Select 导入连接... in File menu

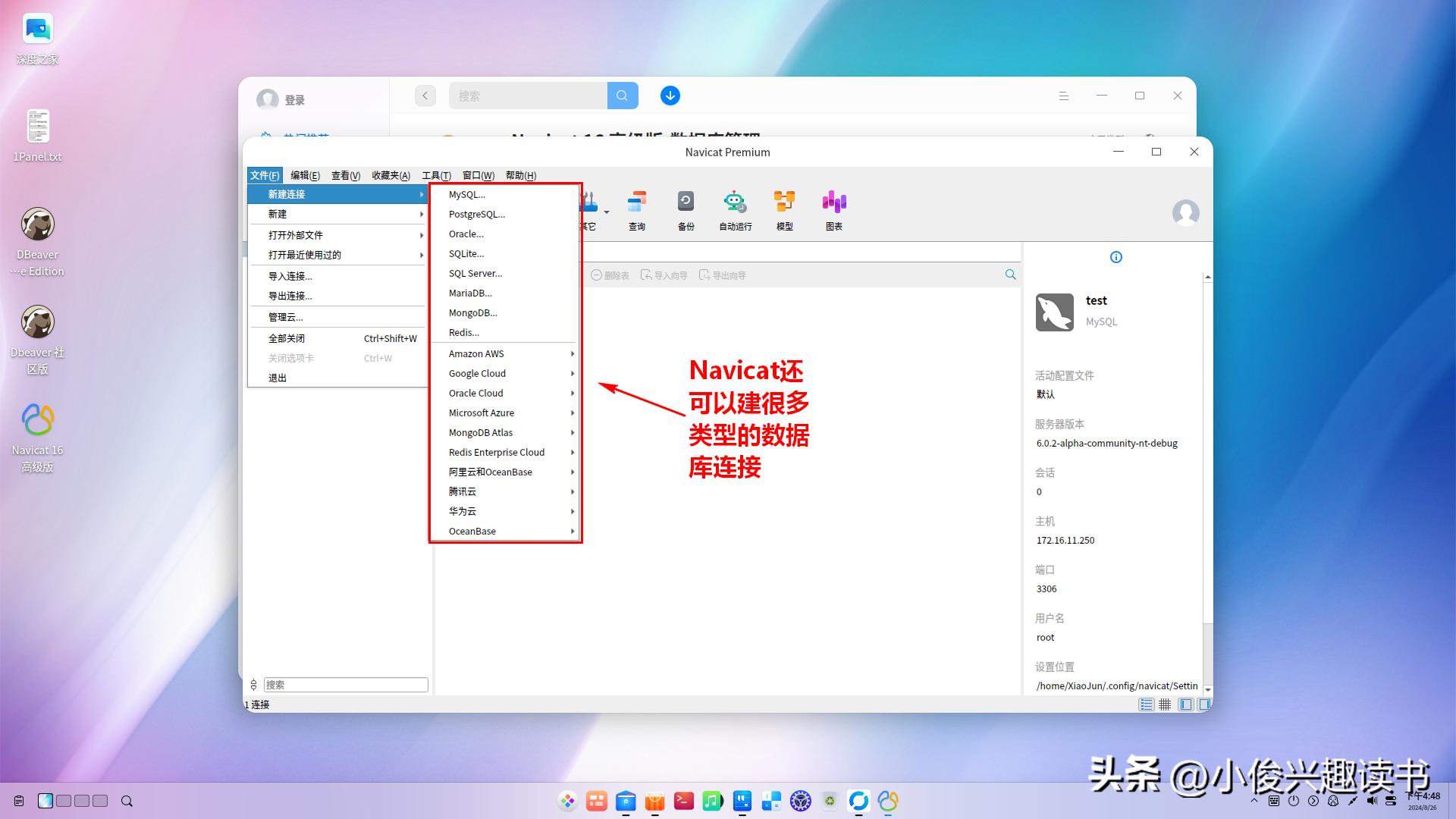(x=337, y=276)
